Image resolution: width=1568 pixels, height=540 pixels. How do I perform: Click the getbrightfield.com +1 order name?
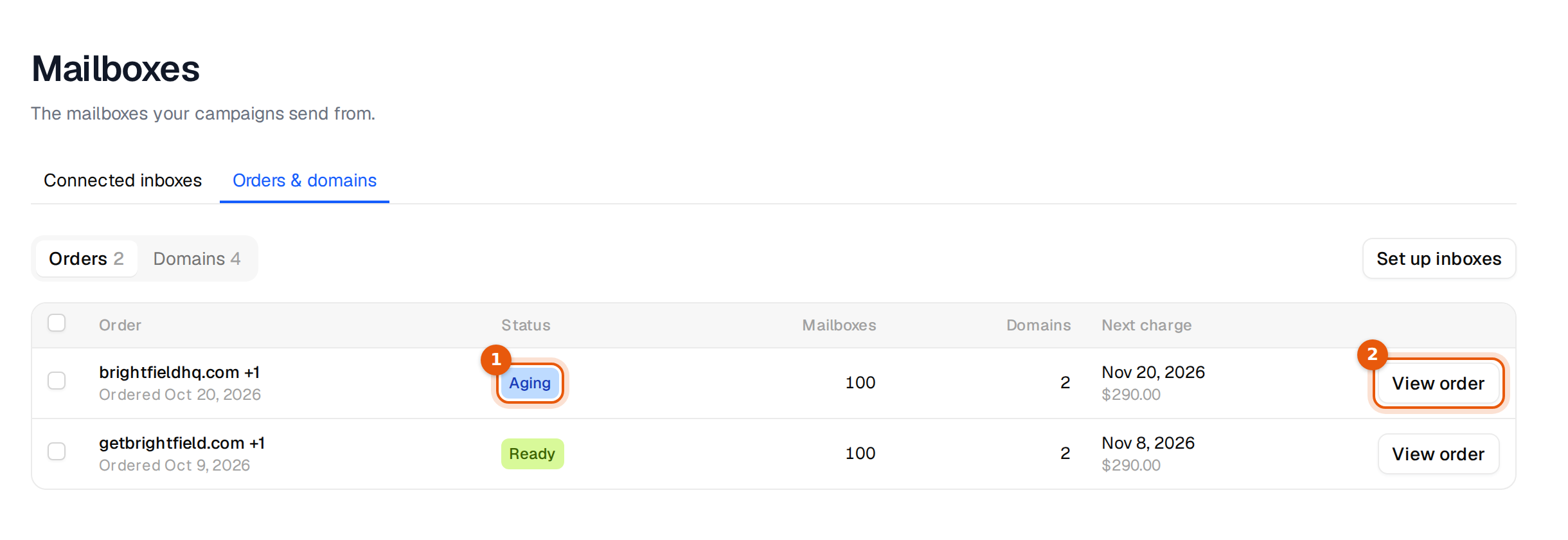click(182, 443)
